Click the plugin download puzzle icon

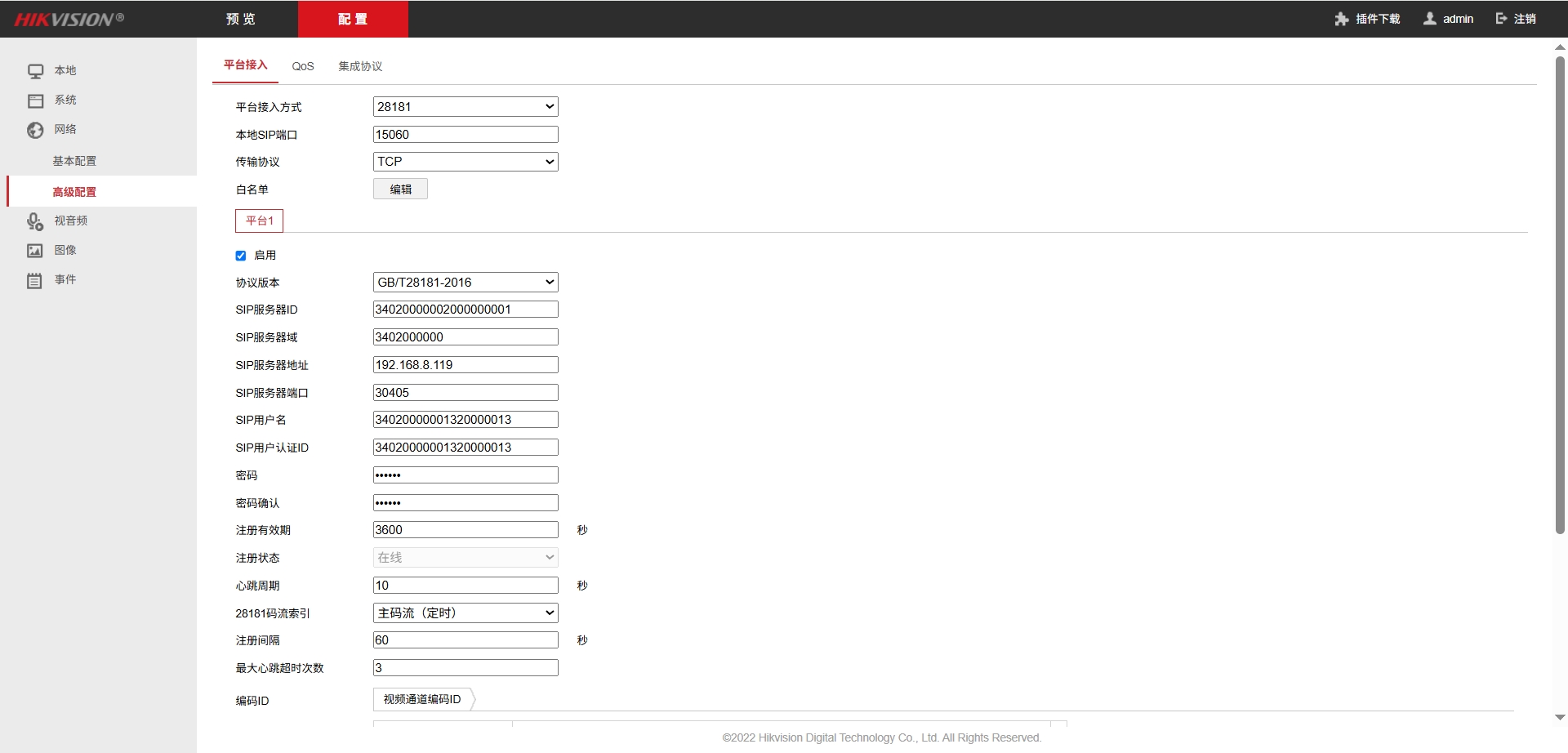point(1341,19)
